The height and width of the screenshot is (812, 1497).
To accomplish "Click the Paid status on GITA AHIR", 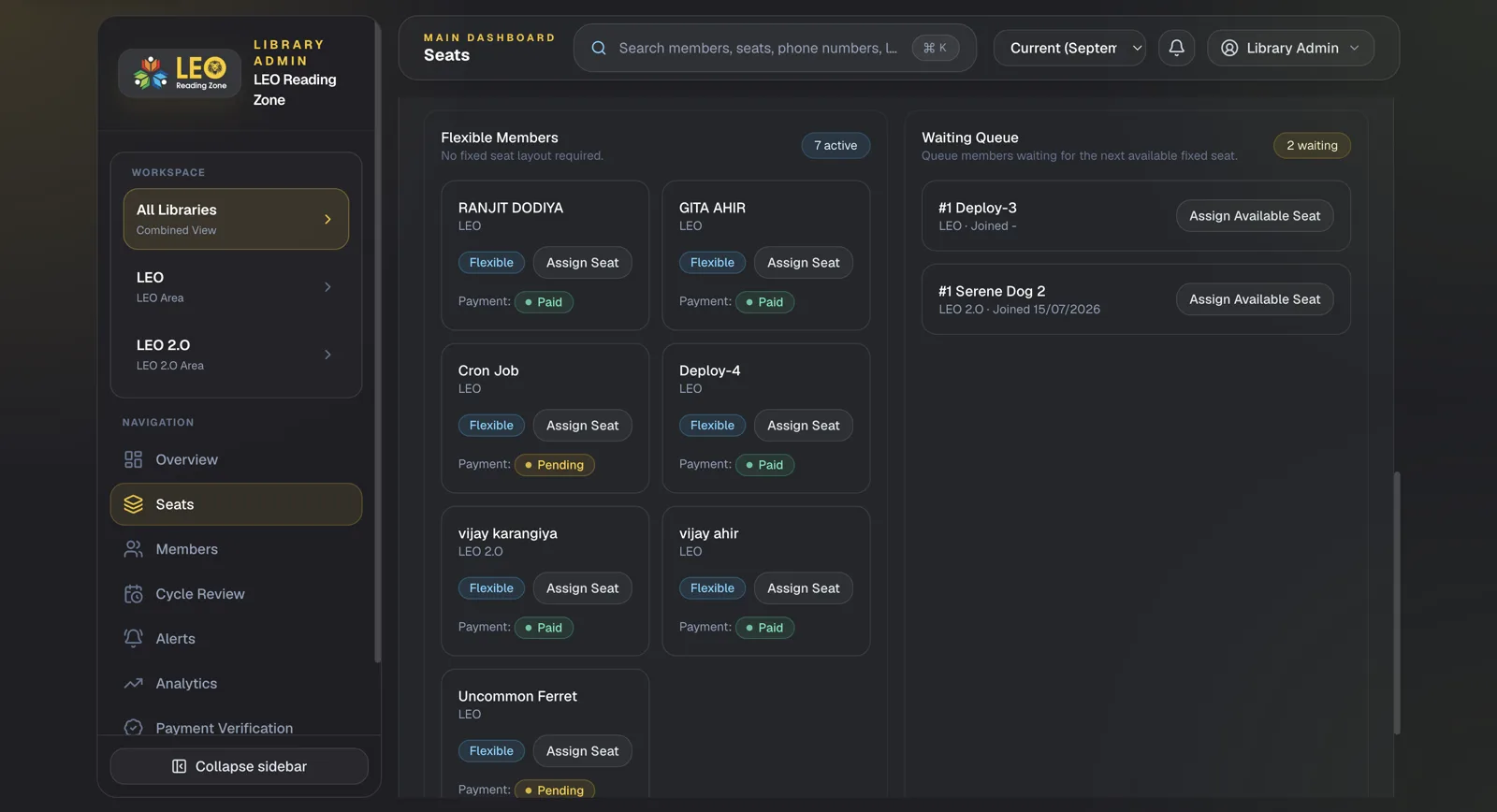I will pyautogui.click(x=764, y=302).
